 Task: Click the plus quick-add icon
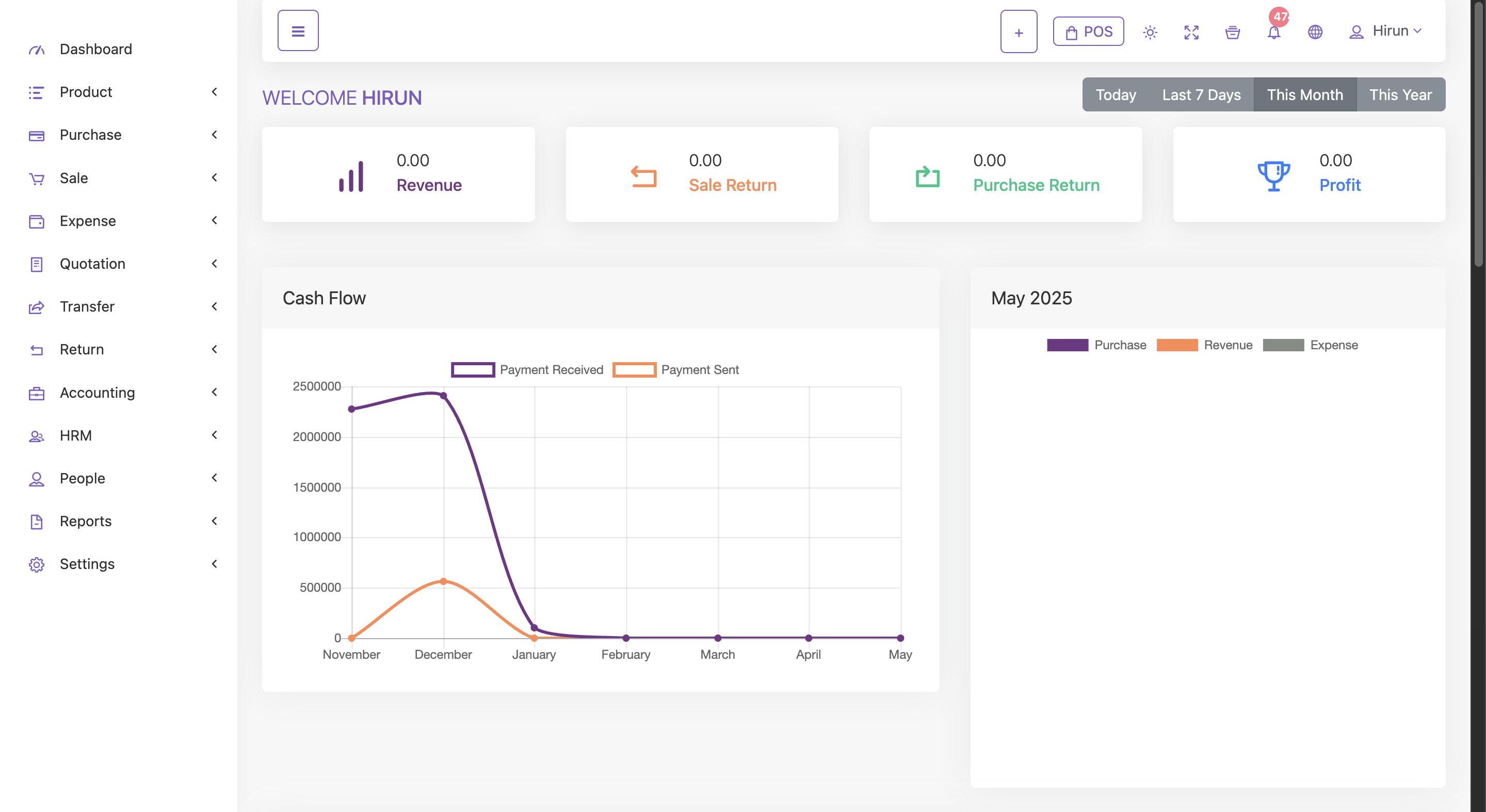pos(1018,31)
